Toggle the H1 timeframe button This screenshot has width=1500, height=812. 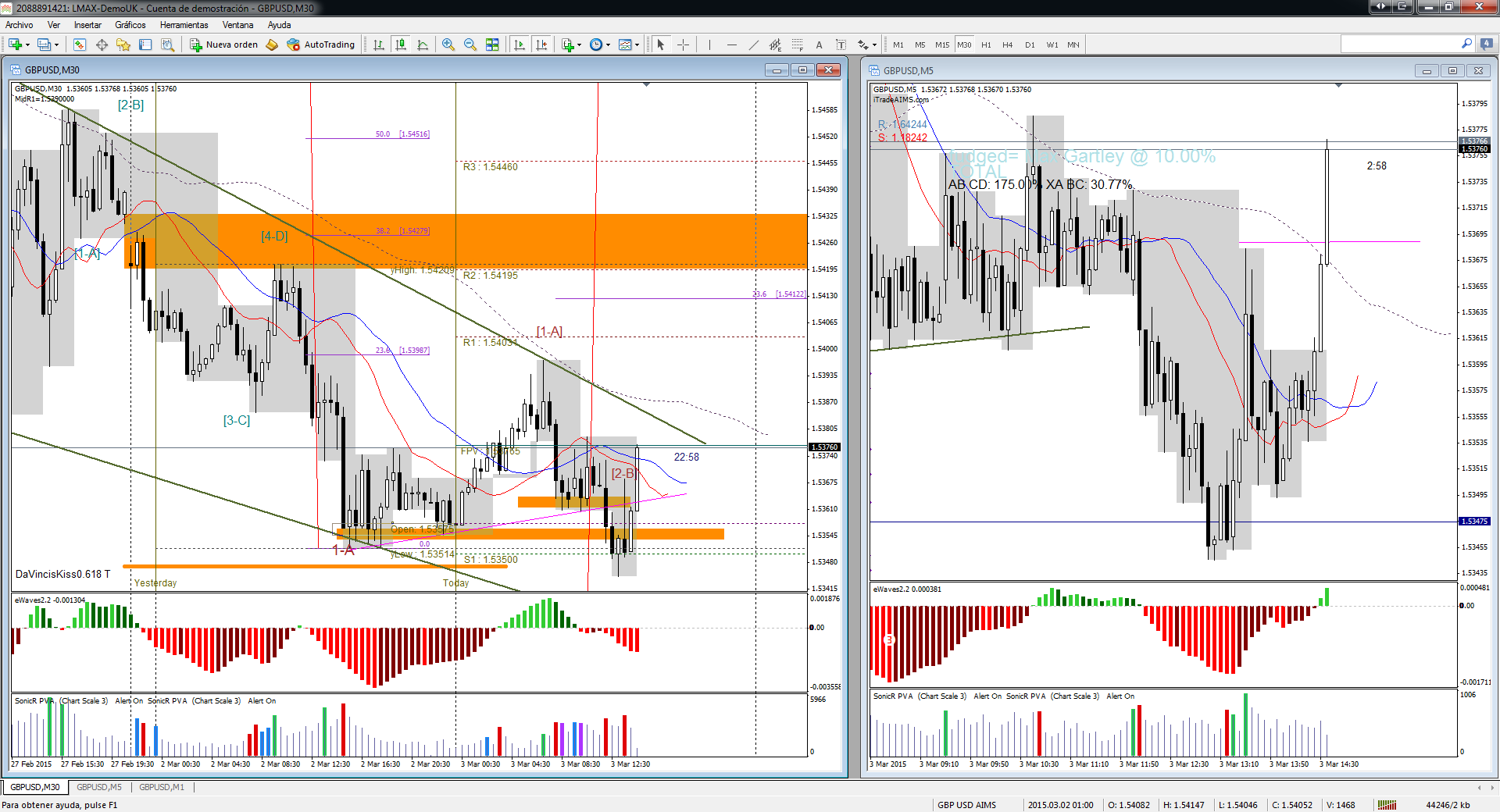pos(986,45)
